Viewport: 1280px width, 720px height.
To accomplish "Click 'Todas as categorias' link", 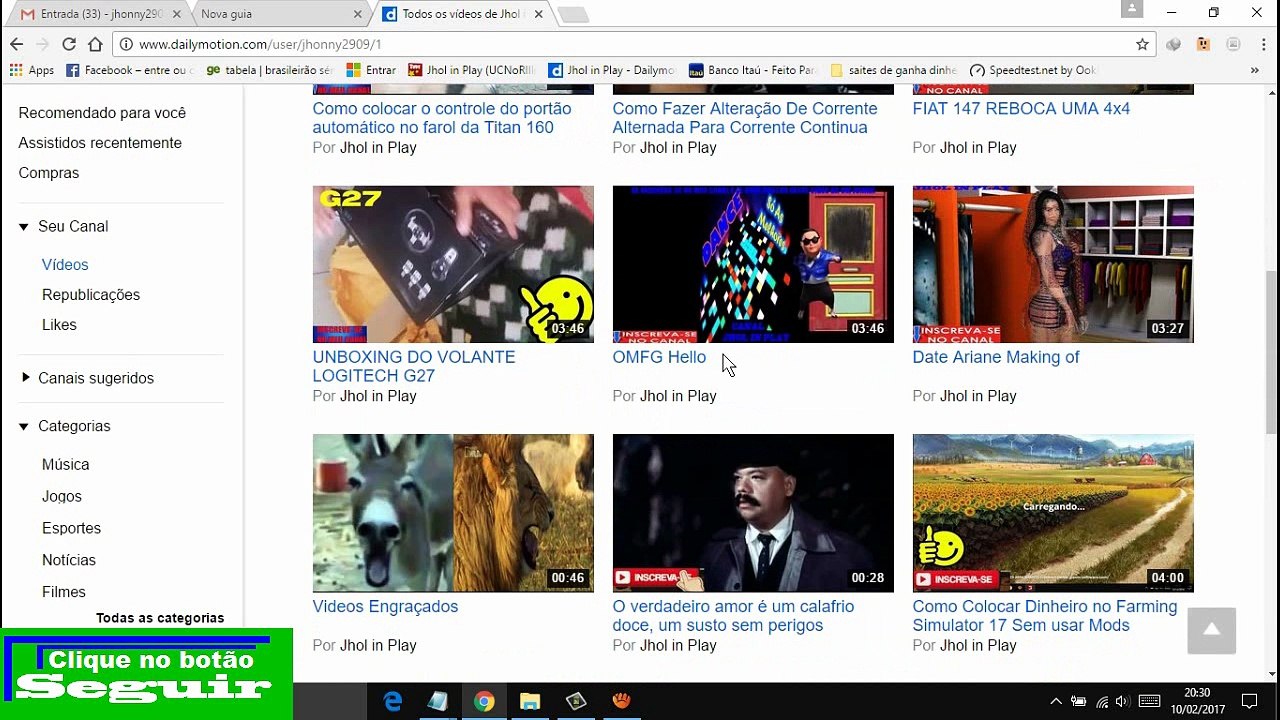I will 160,618.
